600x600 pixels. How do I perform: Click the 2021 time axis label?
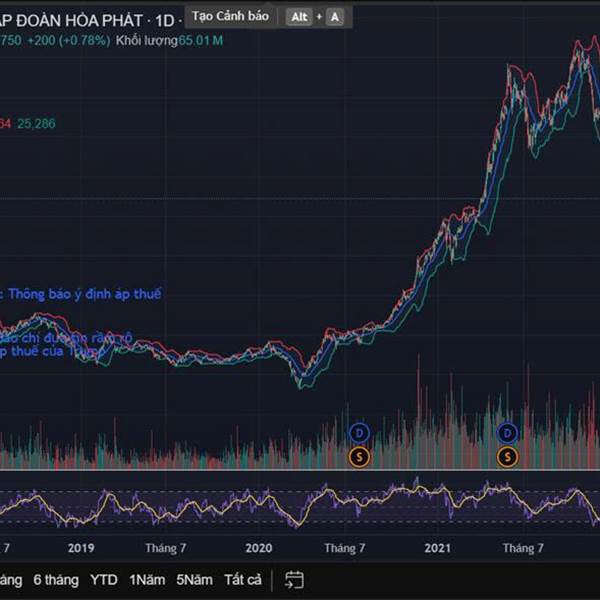438,548
